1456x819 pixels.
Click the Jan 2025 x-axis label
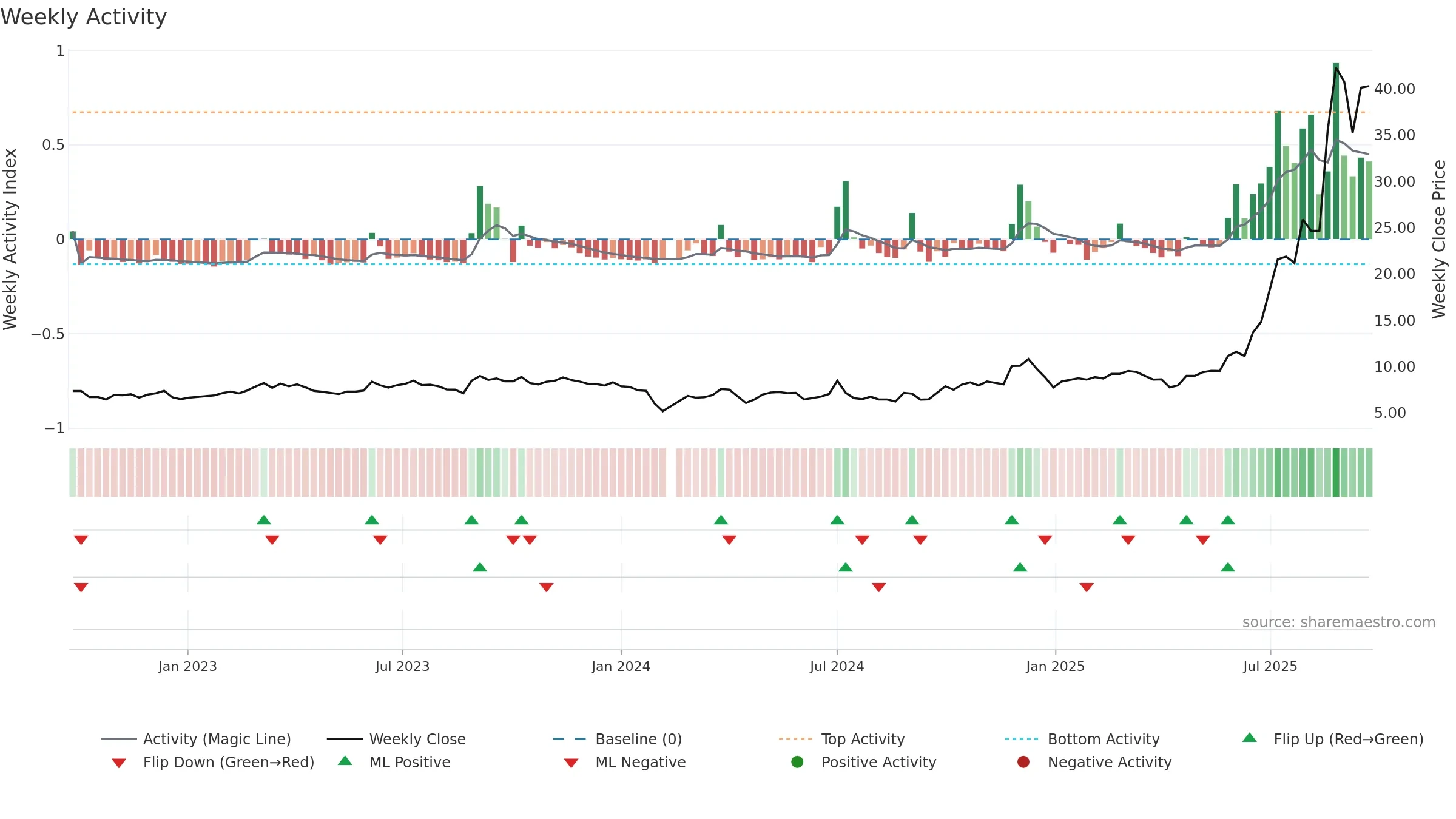coord(1055,666)
